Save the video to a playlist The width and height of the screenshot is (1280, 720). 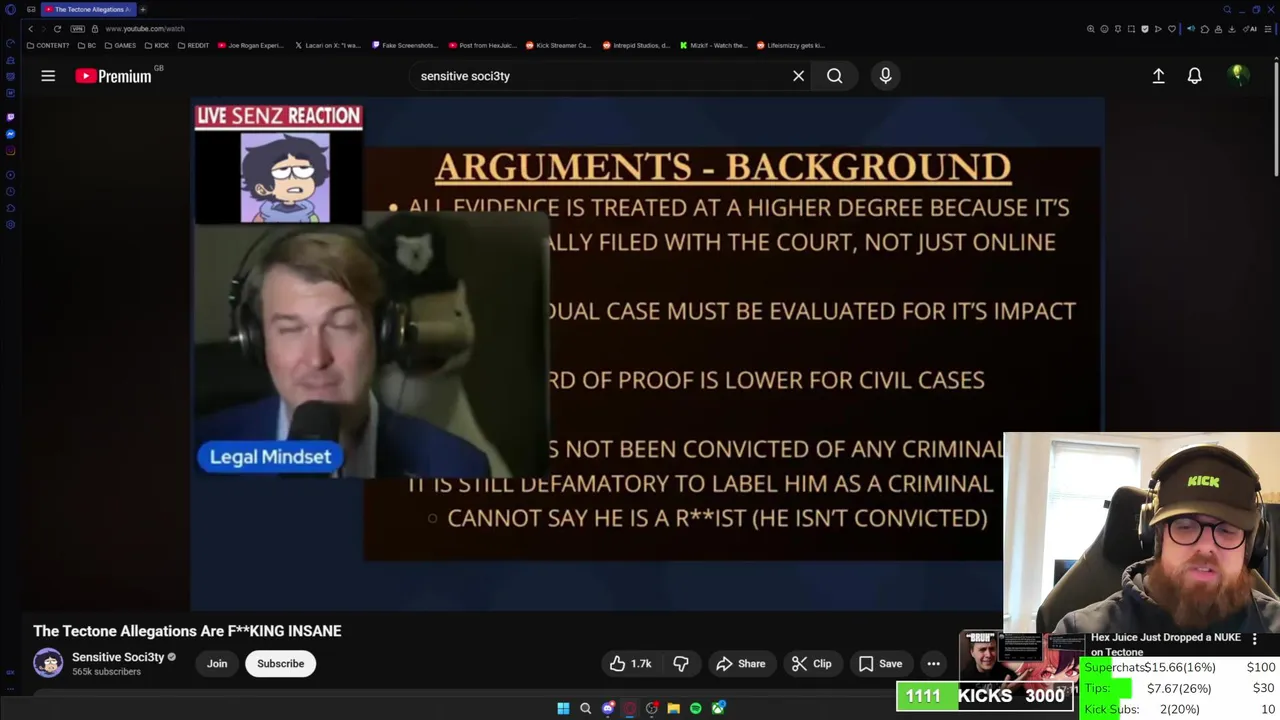click(x=881, y=664)
